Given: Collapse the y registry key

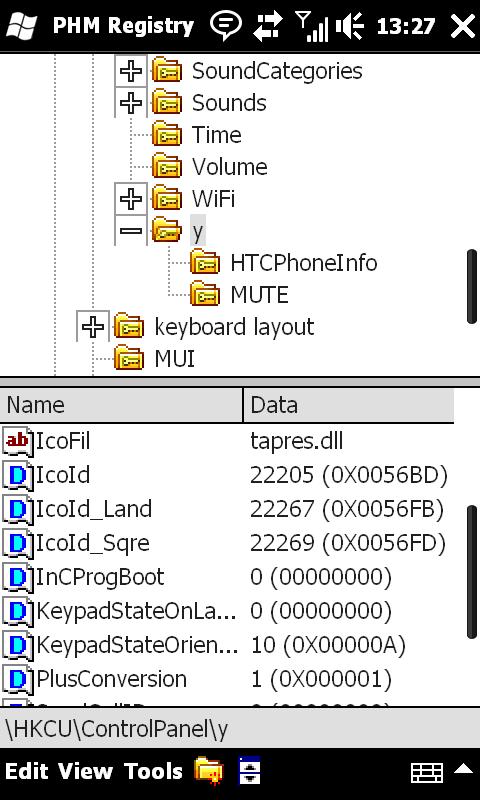Looking at the screenshot, I should (131, 231).
